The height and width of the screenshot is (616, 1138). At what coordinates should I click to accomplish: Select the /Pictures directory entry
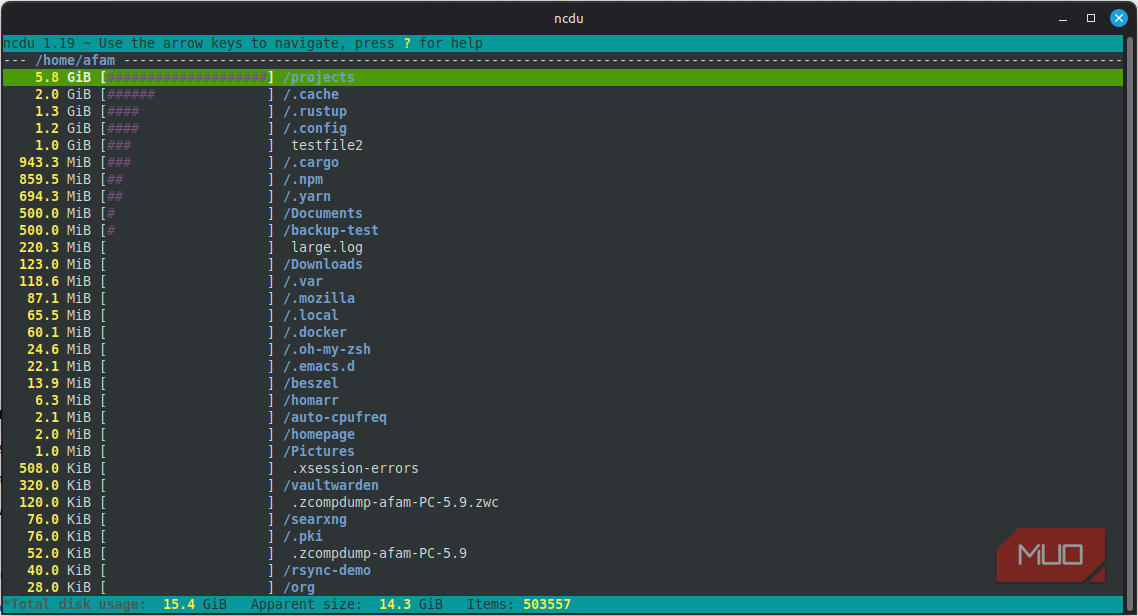pyautogui.click(x=319, y=451)
